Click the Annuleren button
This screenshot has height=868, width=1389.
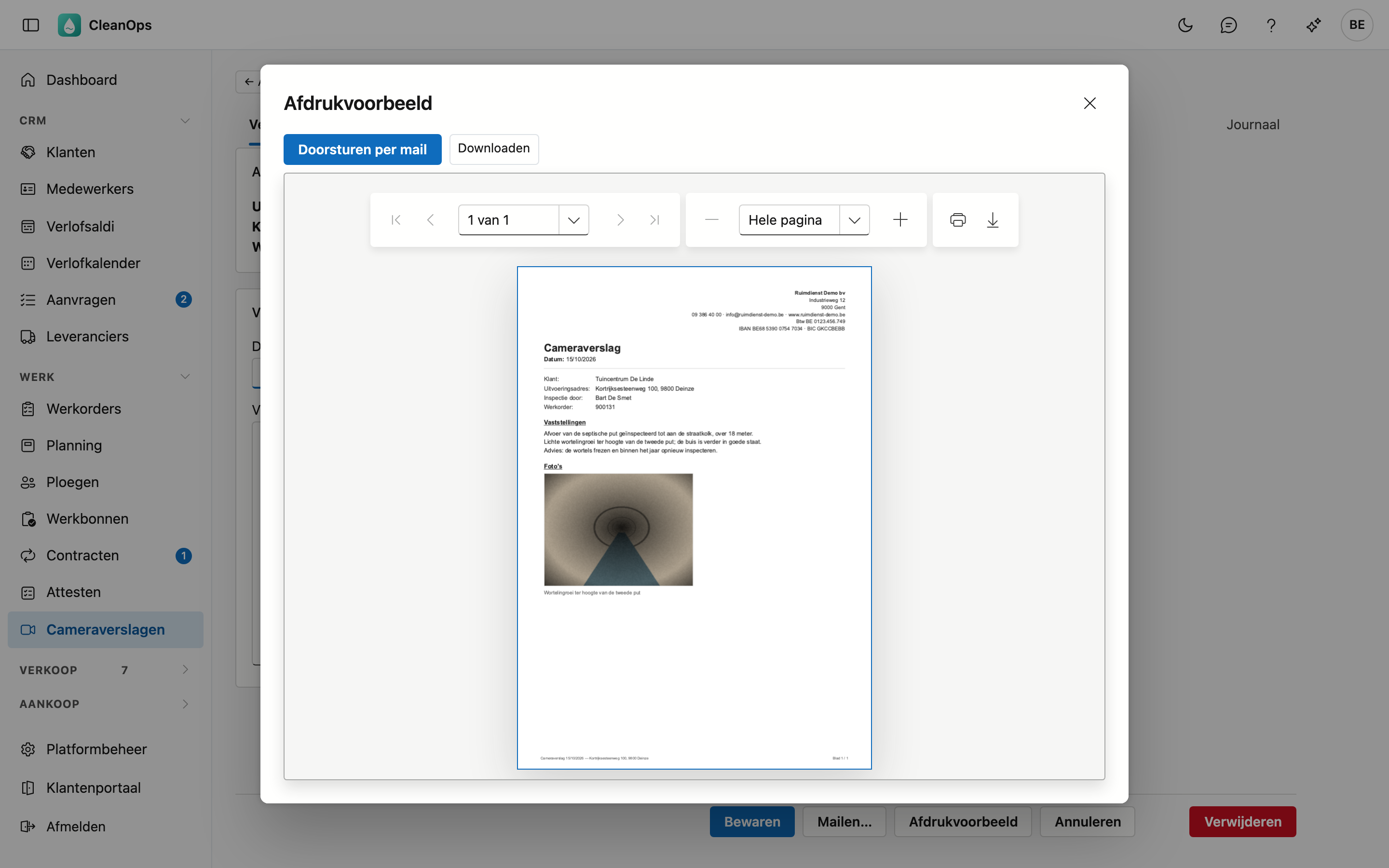click(x=1087, y=822)
